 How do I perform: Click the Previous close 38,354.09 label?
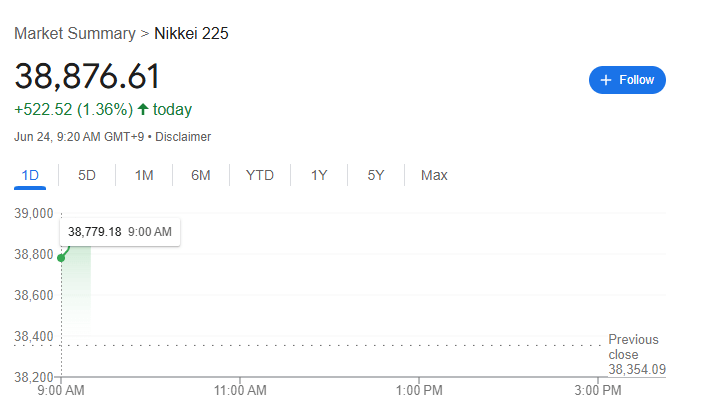(637, 354)
